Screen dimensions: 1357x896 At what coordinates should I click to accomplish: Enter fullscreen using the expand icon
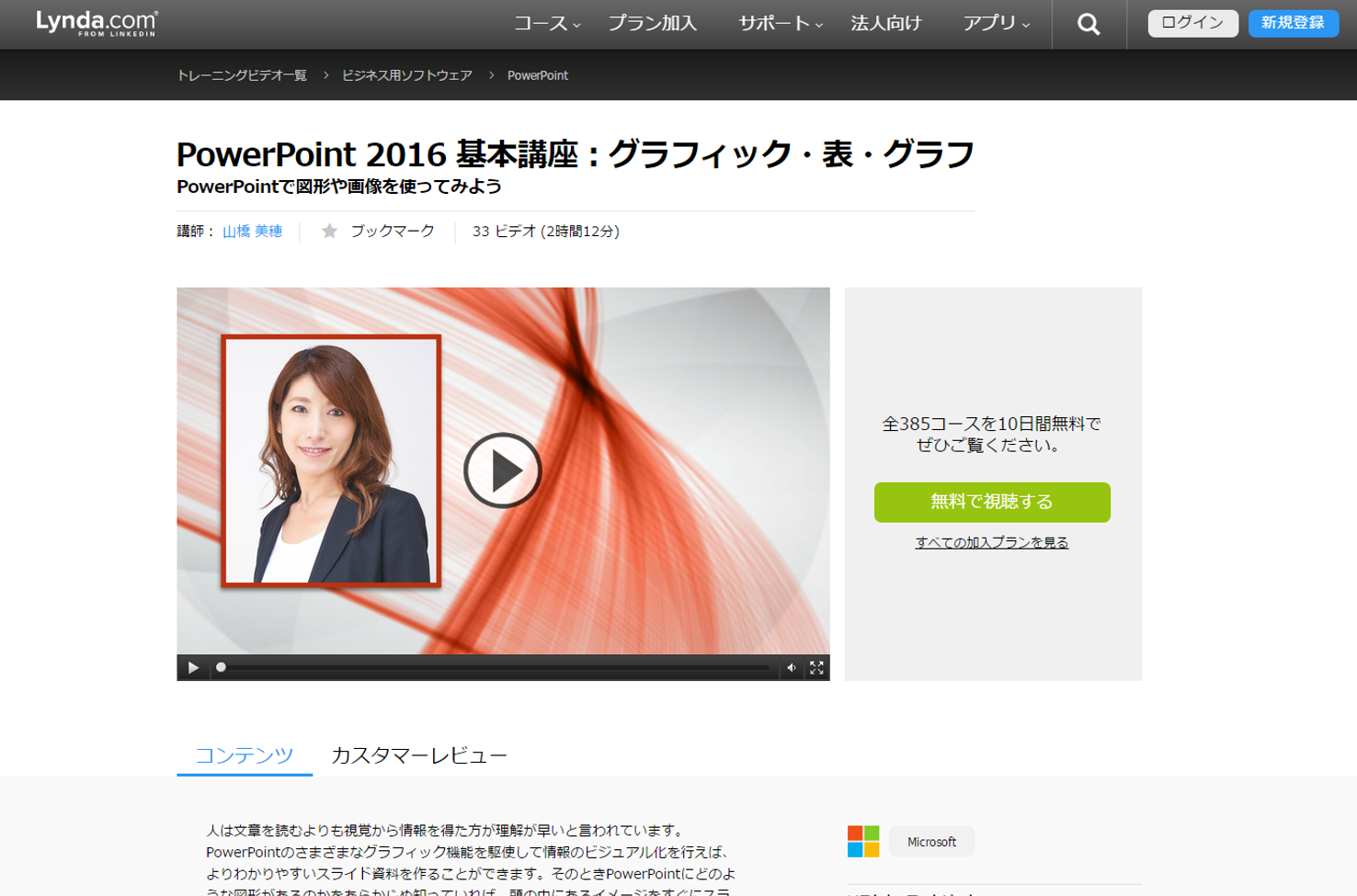[816, 668]
